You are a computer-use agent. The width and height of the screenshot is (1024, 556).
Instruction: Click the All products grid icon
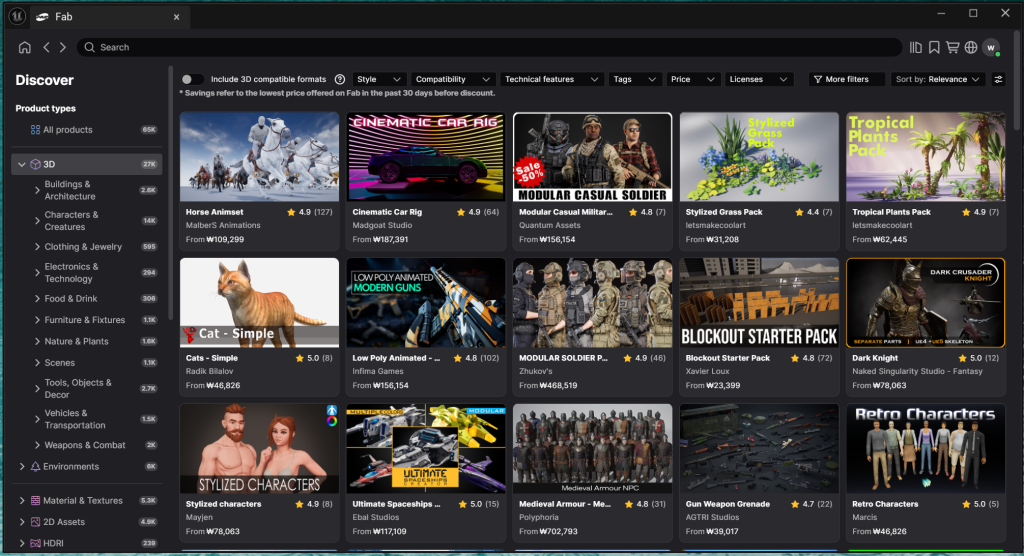[x=35, y=129]
